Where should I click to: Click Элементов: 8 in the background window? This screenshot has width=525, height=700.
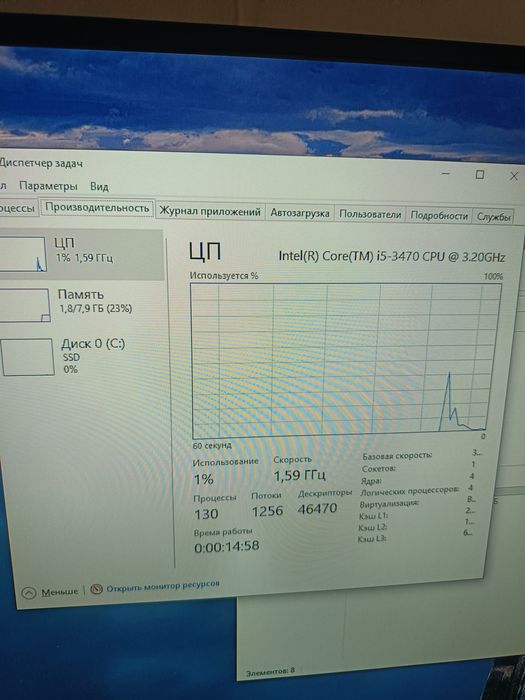pos(270,671)
